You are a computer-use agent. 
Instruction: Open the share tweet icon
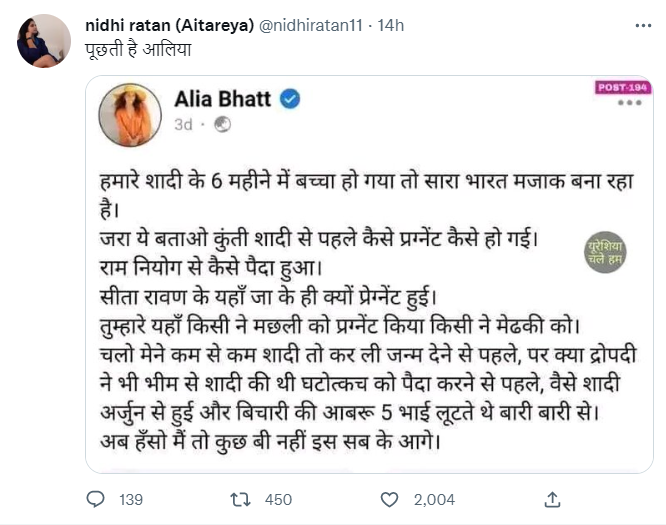(x=551, y=499)
